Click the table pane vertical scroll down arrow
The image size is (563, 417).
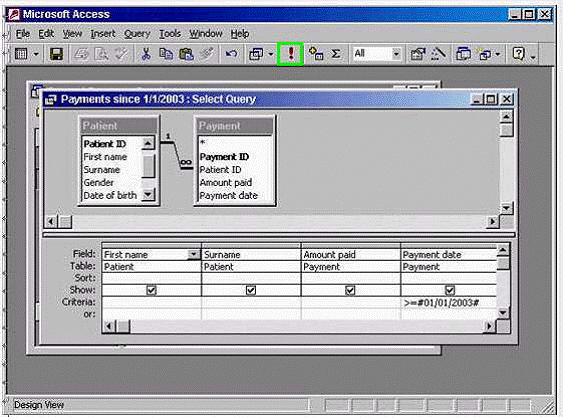pos(506,208)
